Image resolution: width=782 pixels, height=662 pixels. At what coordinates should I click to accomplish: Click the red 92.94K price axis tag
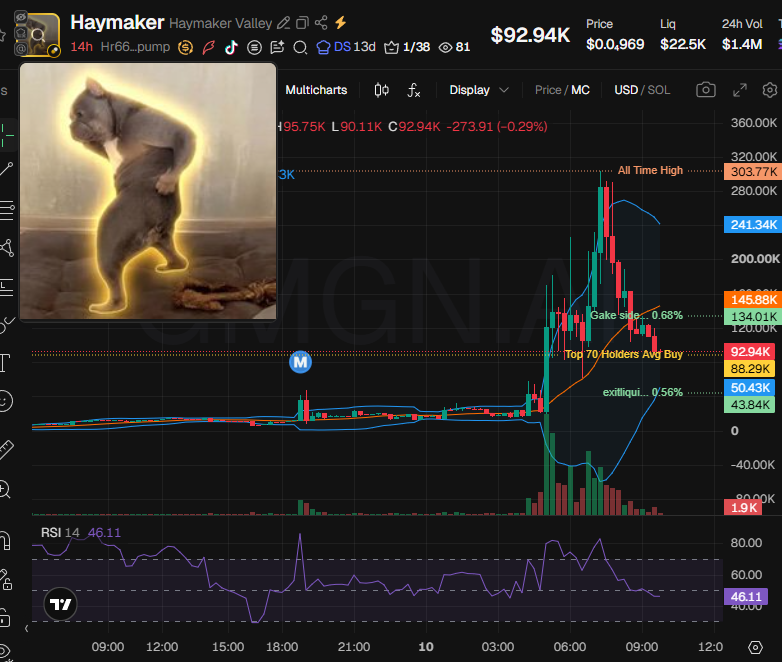coord(750,352)
